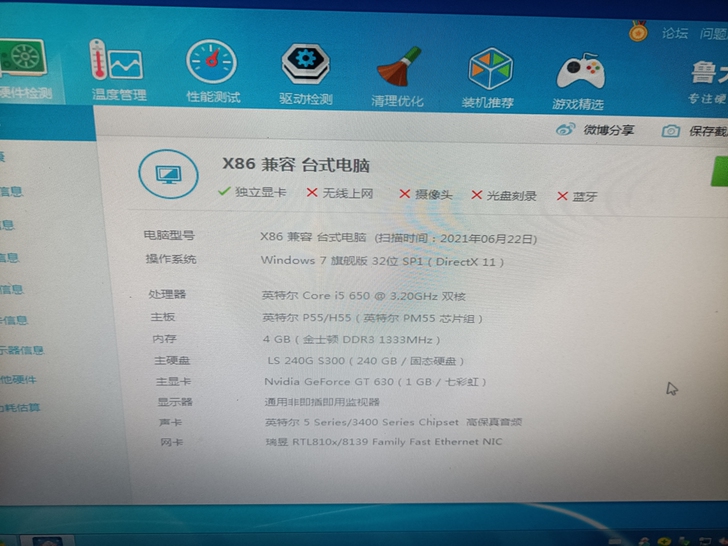Click the 主板 label
This screenshot has height=546, width=728.
pyautogui.click(x=162, y=317)
